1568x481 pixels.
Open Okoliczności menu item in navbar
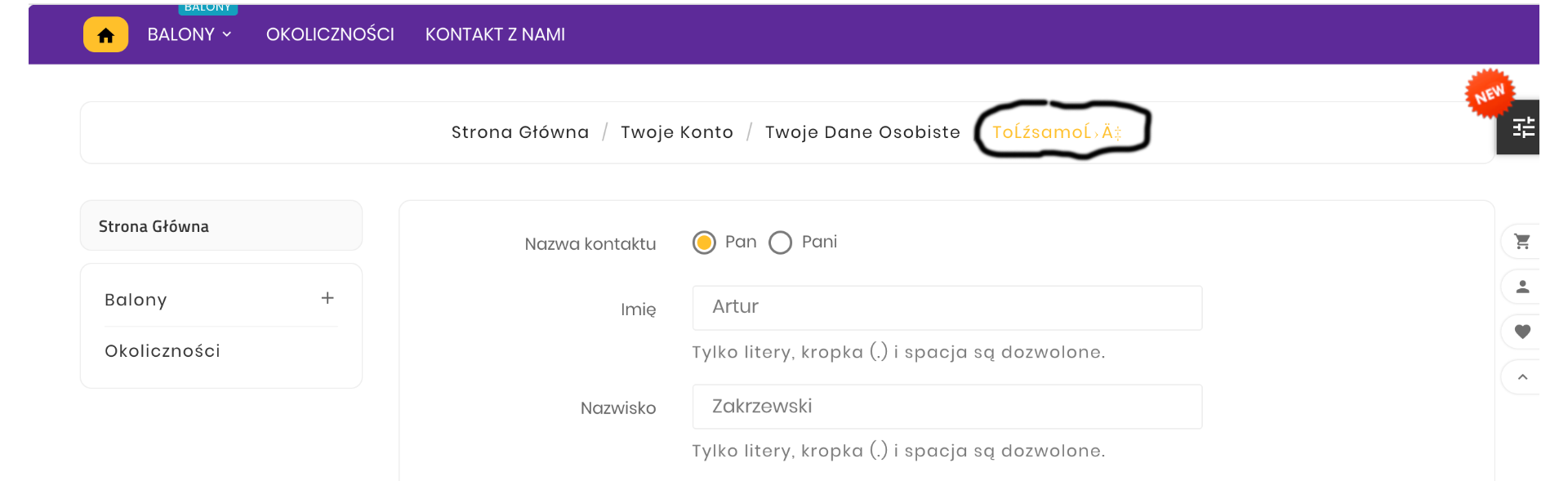[x=330, y=34]
